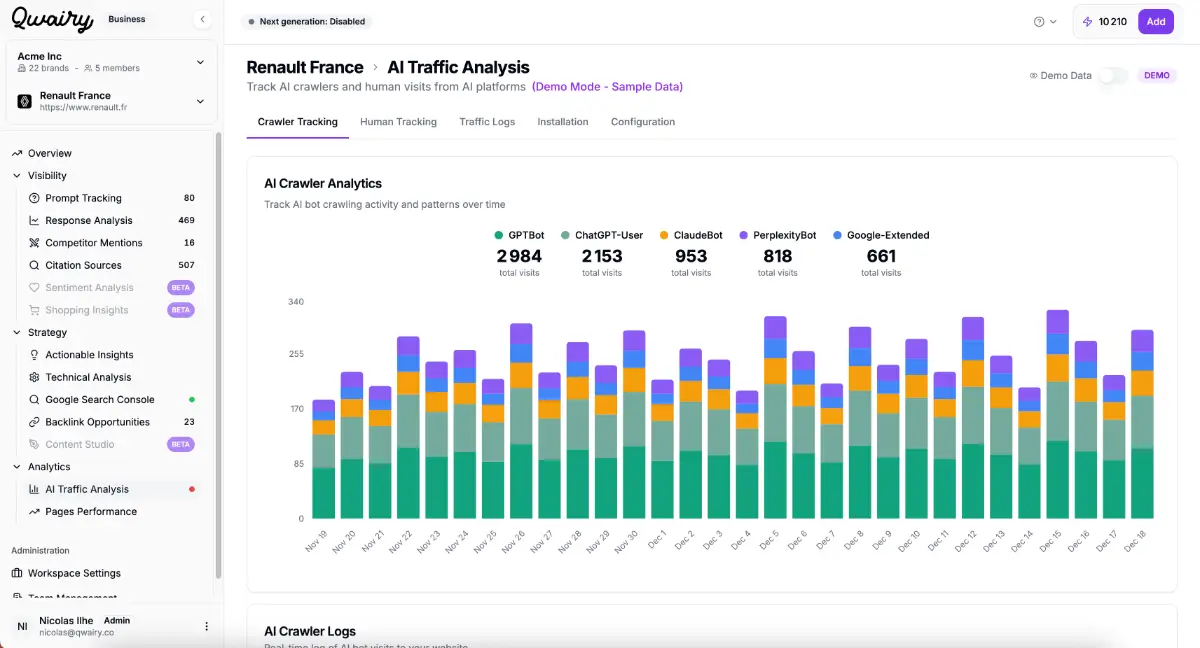Open user options three-dot menu

207,626
